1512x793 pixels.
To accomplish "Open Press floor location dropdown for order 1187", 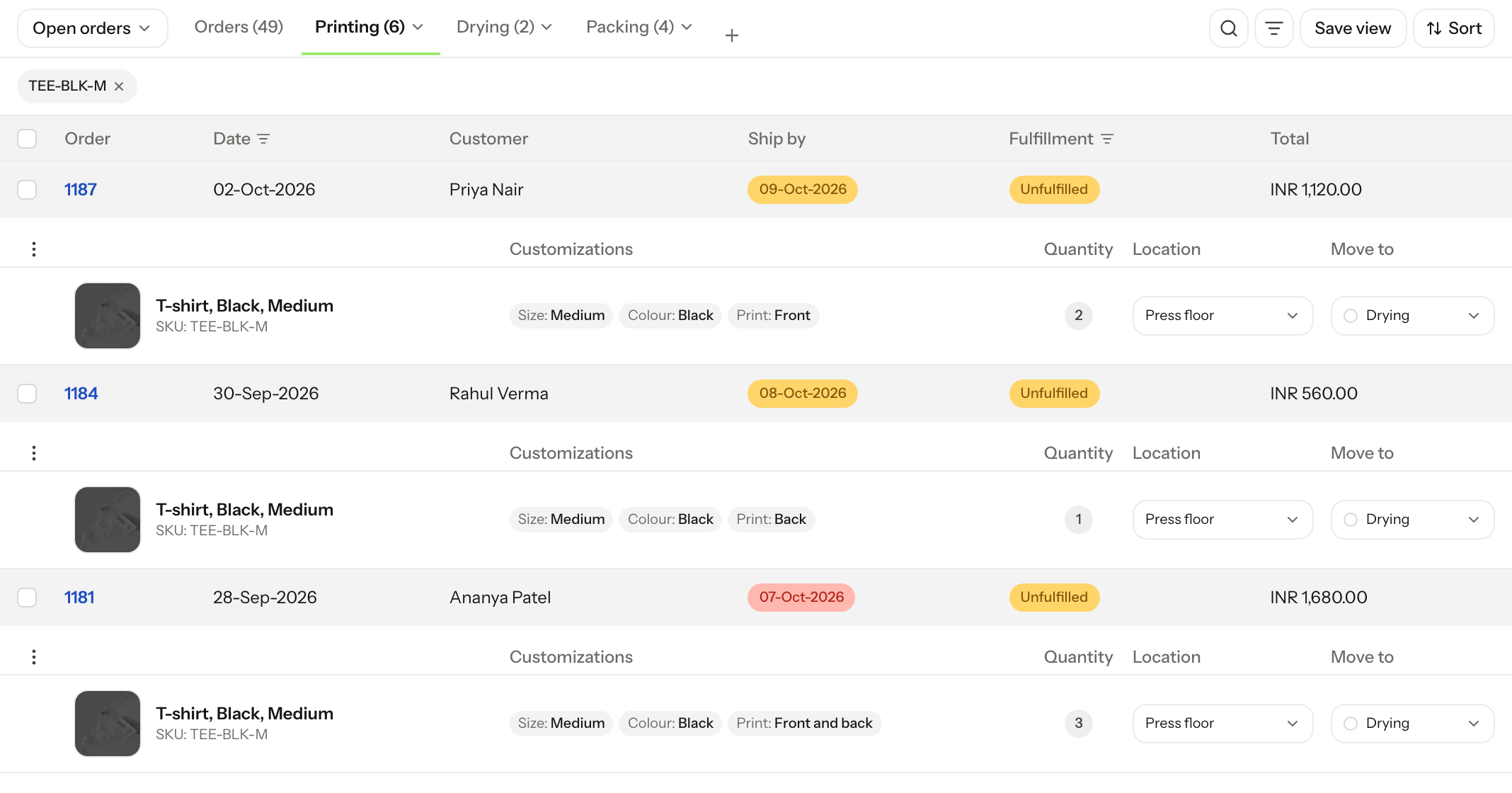I will coord(1222,316).
